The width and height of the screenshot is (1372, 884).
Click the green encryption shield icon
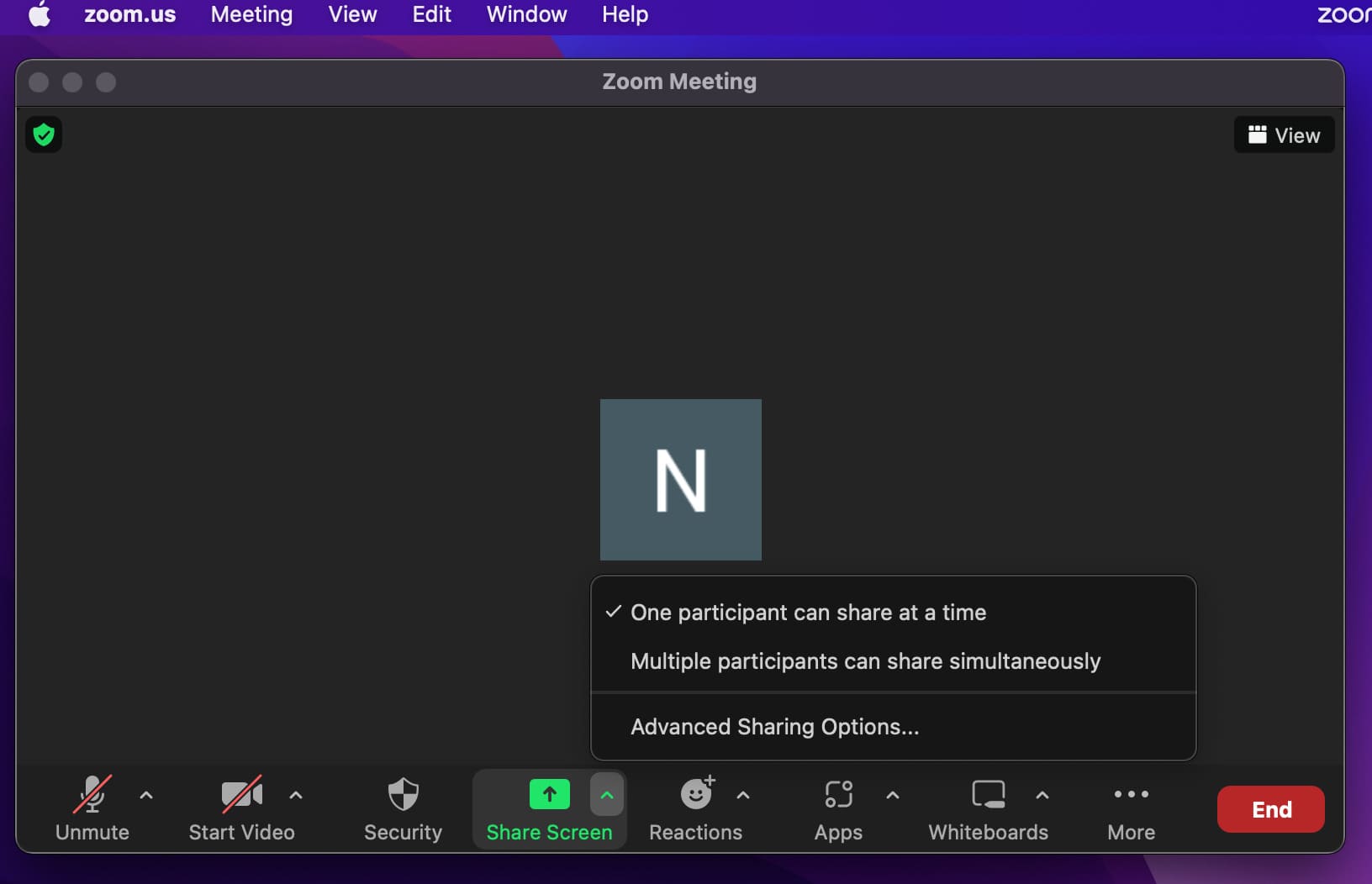coord(44,134)
